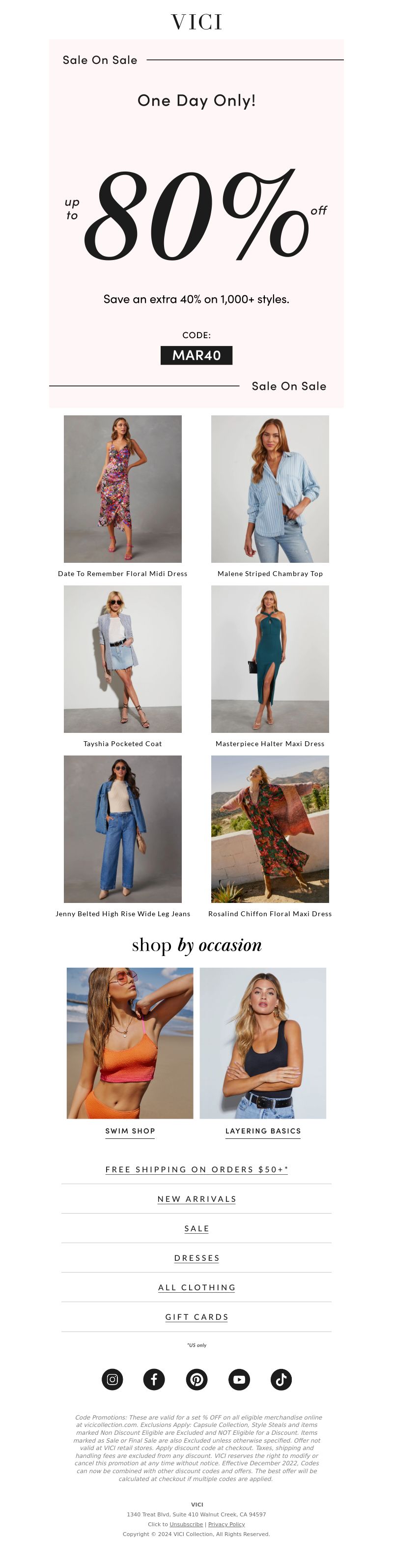Go to the Swim Shop link
Image resolution: width=393 pixels, height=1568 pixels.
[x=130, y=1131]
